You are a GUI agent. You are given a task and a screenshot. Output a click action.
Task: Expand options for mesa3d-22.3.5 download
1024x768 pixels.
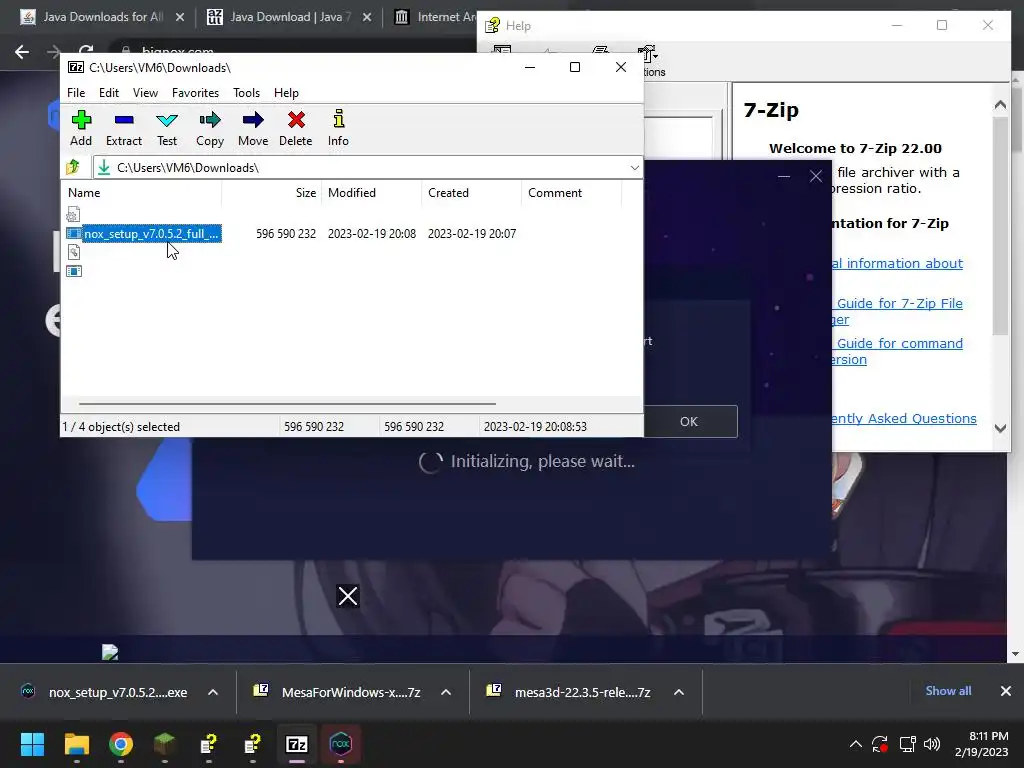click(x=679, y=692)
